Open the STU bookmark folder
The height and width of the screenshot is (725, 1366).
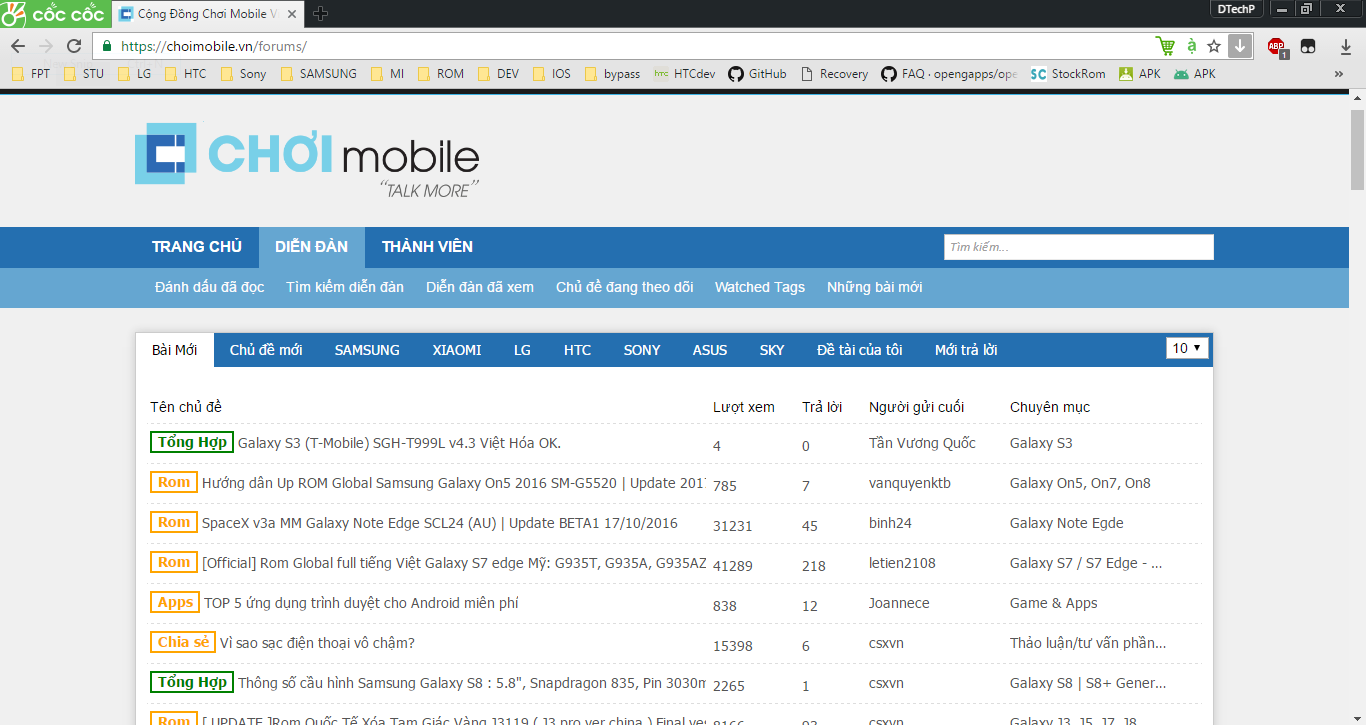[83, 74]
